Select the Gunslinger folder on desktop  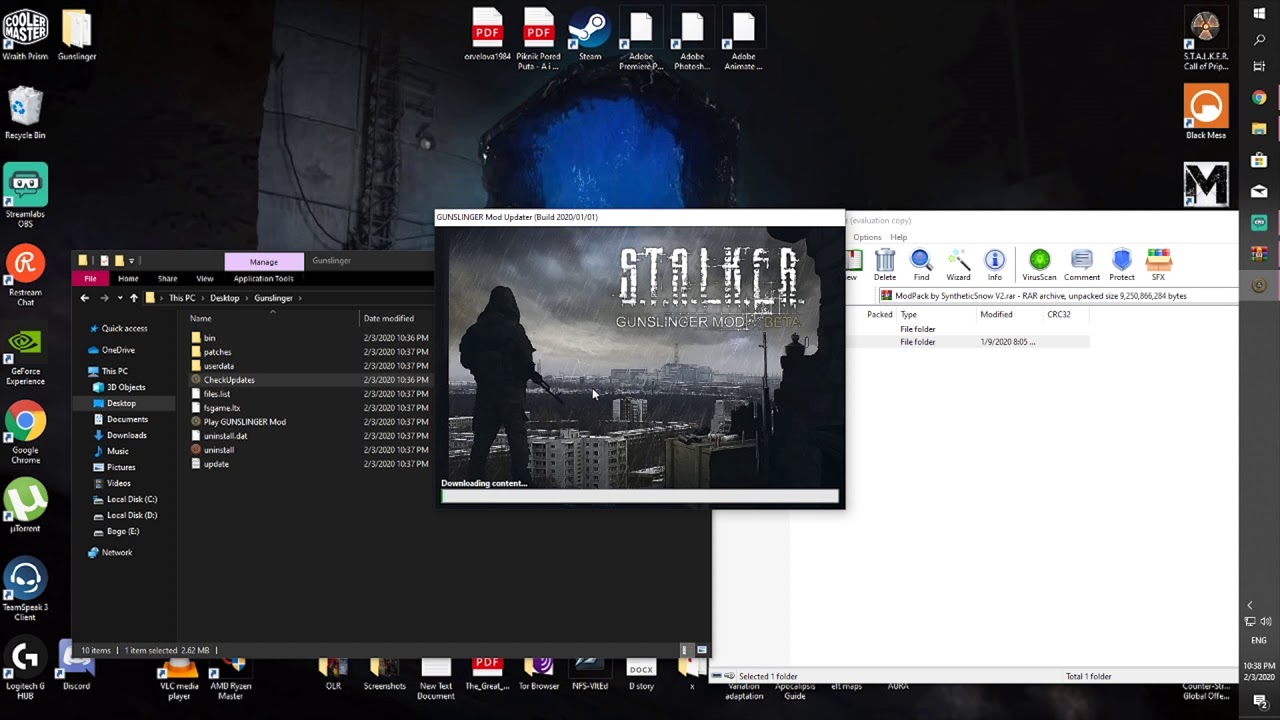click(77, 36)
